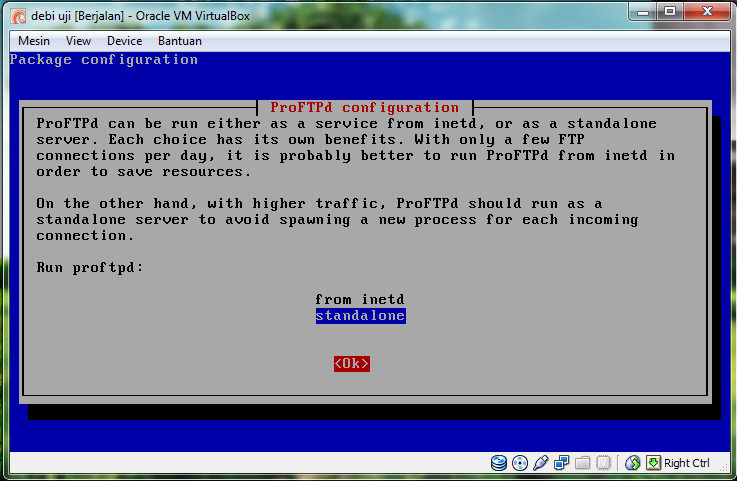Open the Device menu

tap(125, 41)
